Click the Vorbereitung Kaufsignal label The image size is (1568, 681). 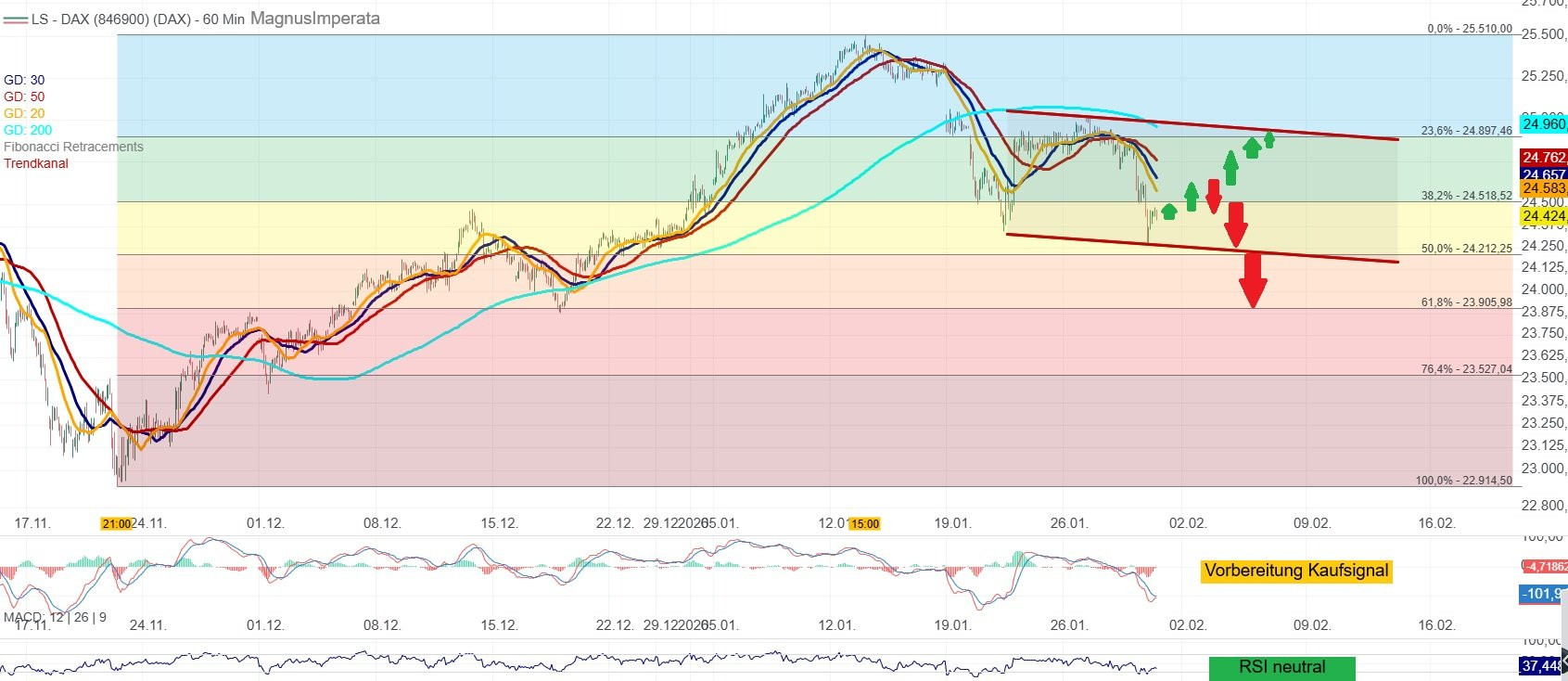tap(1295, 571)
